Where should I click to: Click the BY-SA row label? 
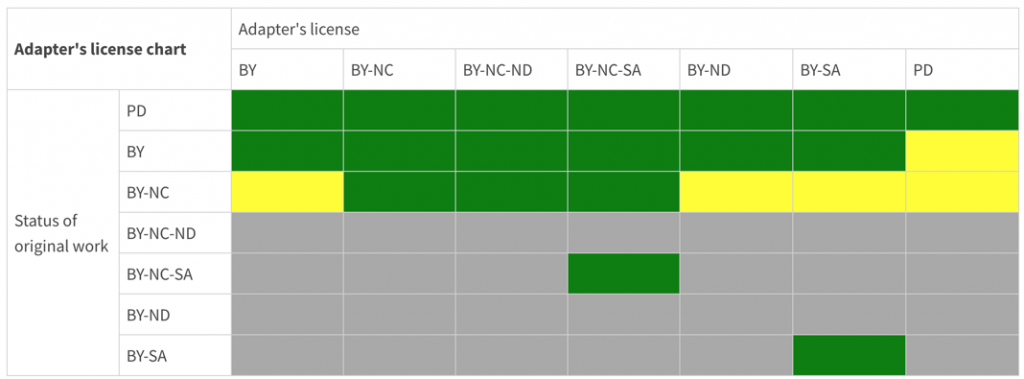point(175,355)
